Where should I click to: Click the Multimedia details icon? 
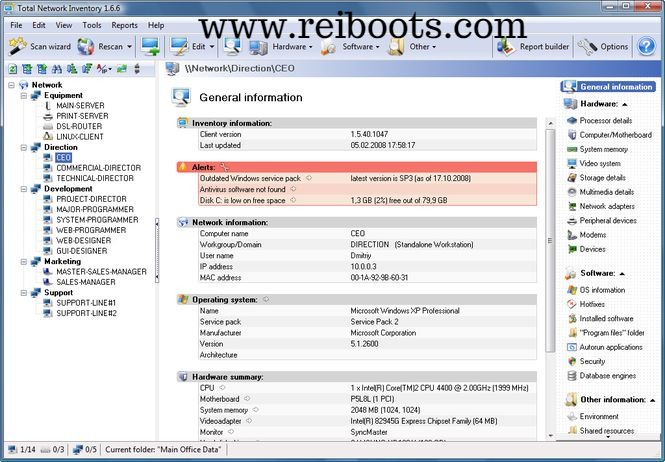(572, 192)
